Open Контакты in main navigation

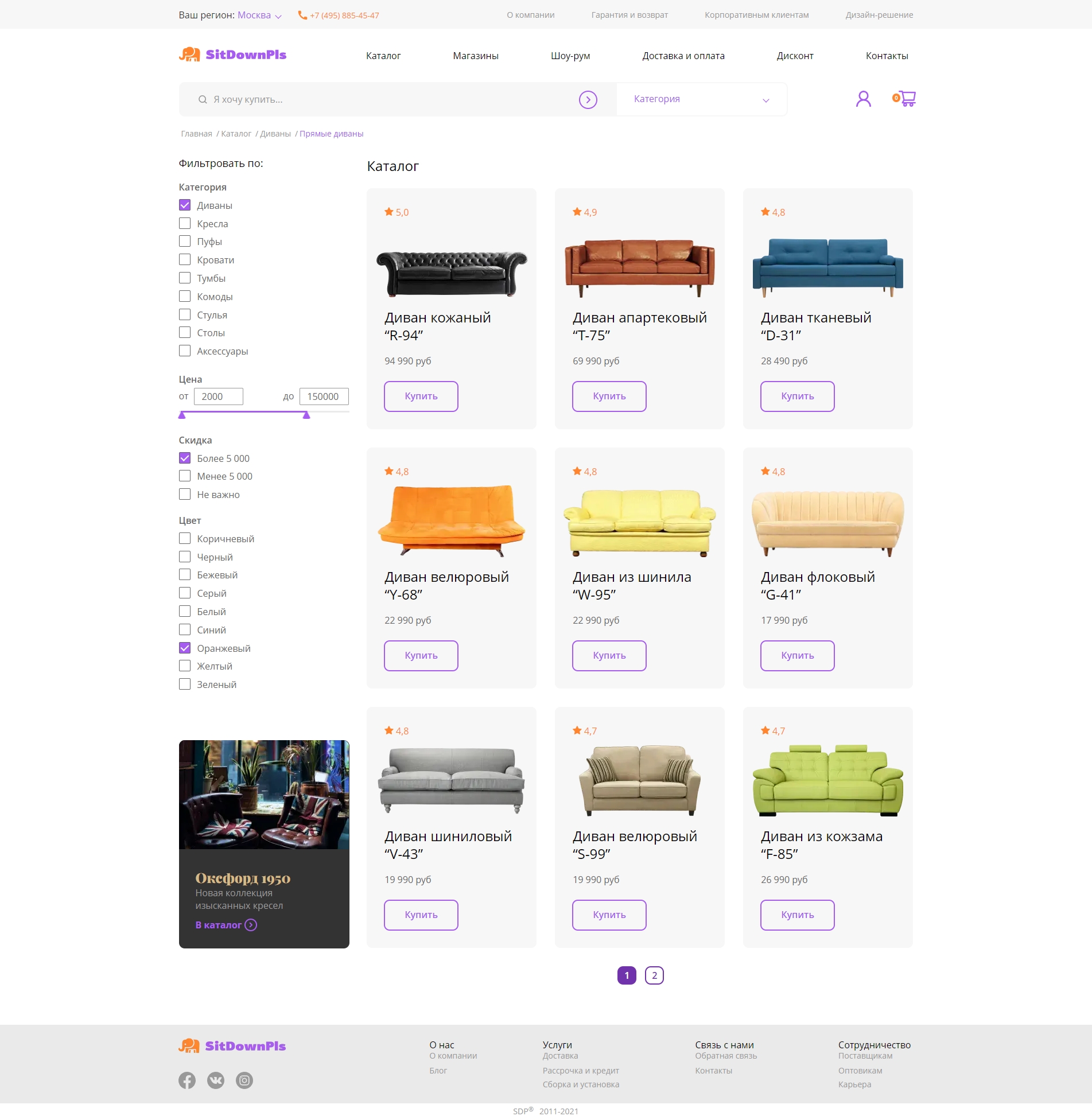(887, 56)
